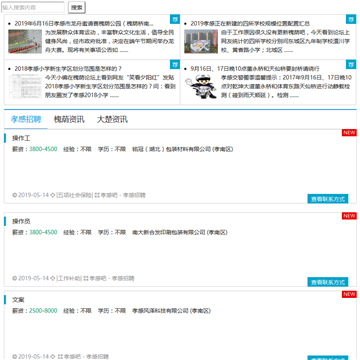
Task: Click 操作员 salary value 3800-4500
Action: coord(43,232)
